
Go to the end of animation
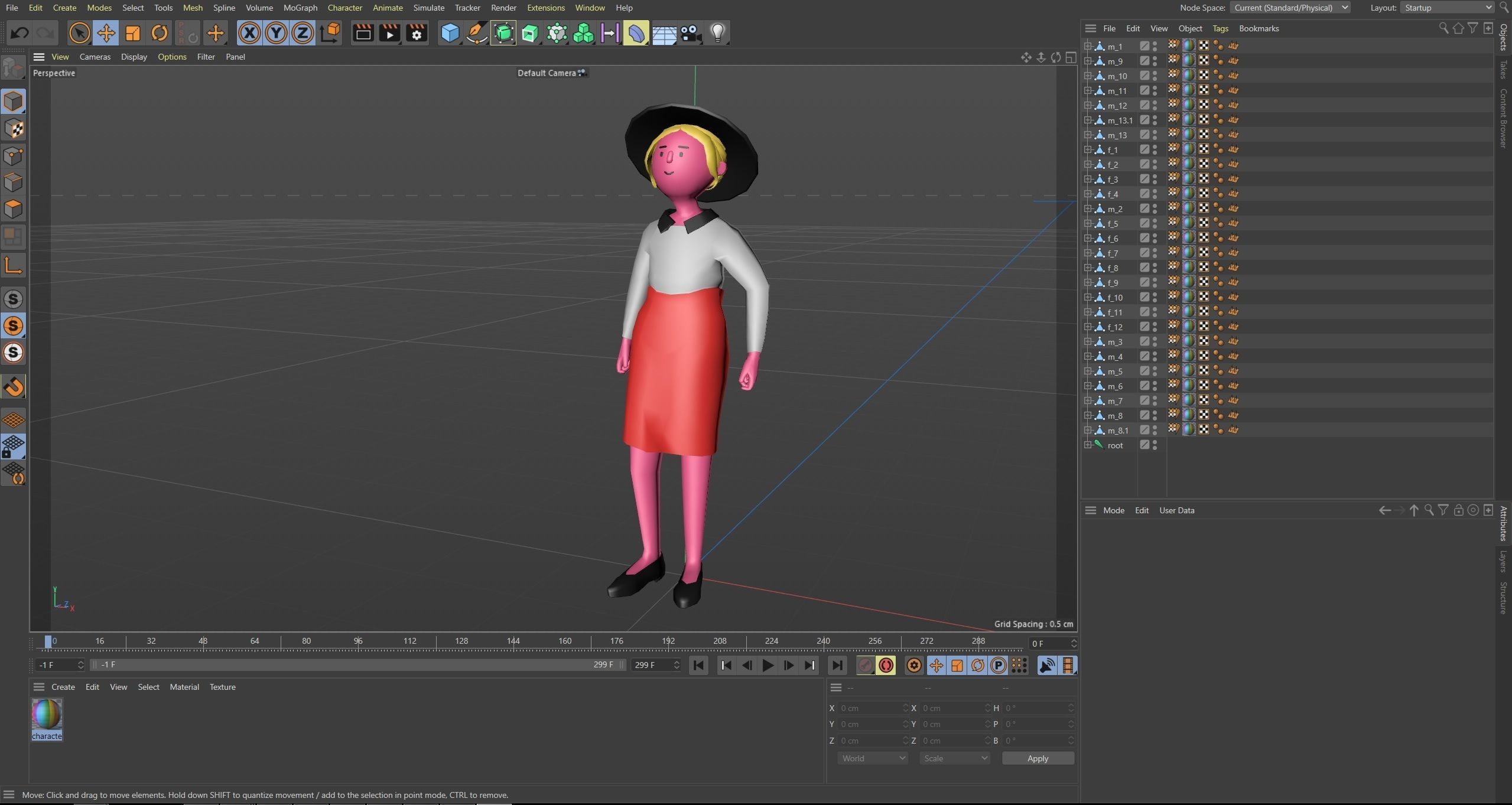(x=837, y=666)
